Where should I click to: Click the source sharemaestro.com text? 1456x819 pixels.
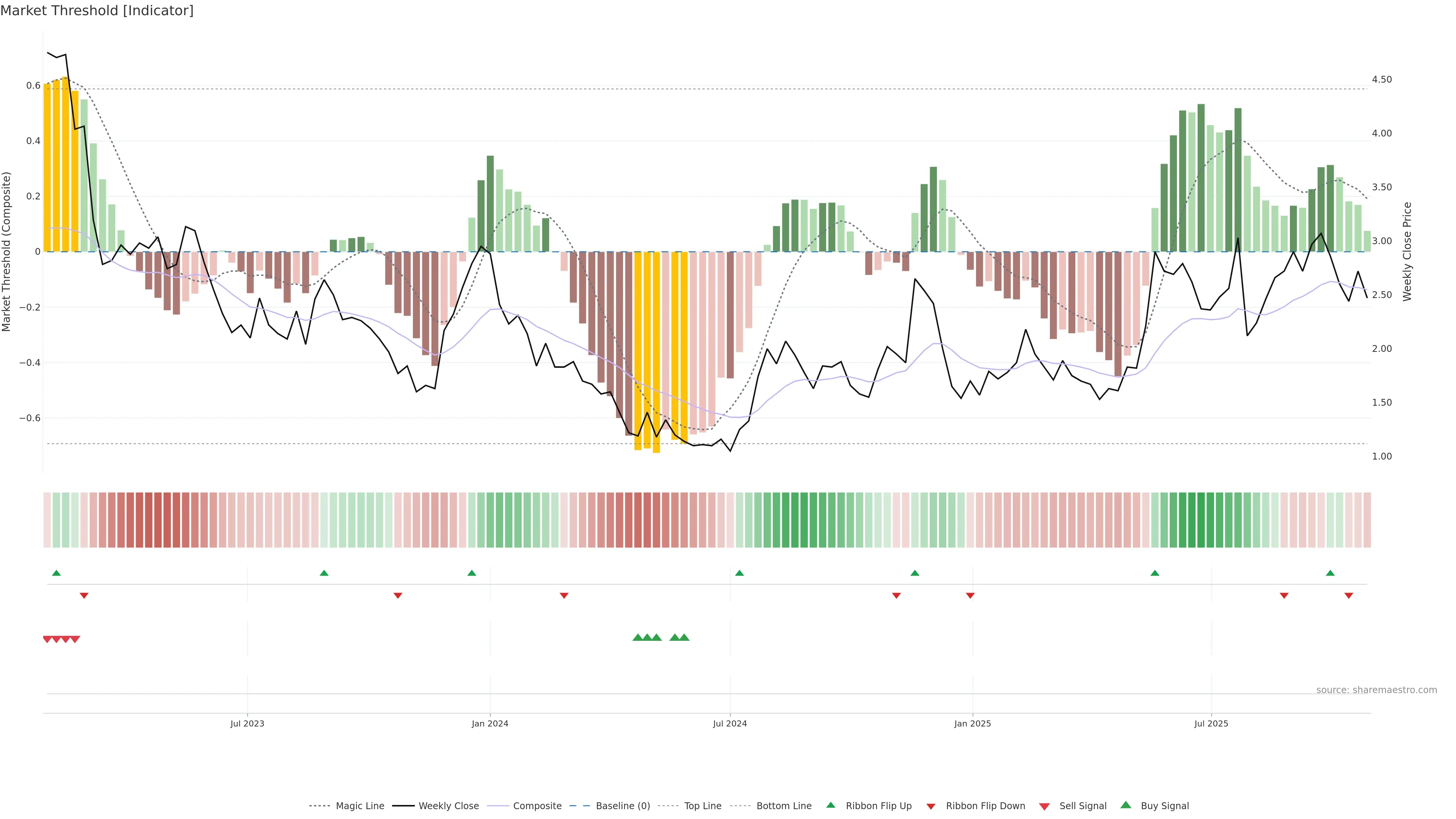[1376, 690]
